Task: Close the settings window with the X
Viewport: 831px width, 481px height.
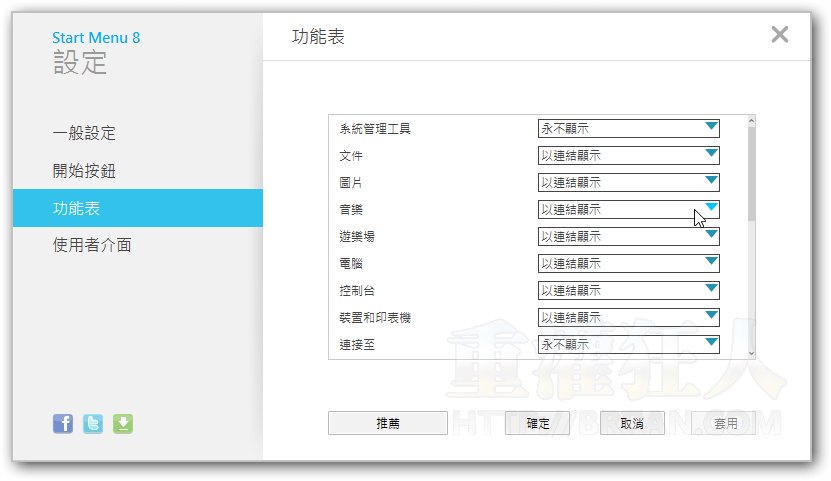Action: pos(780,35)
